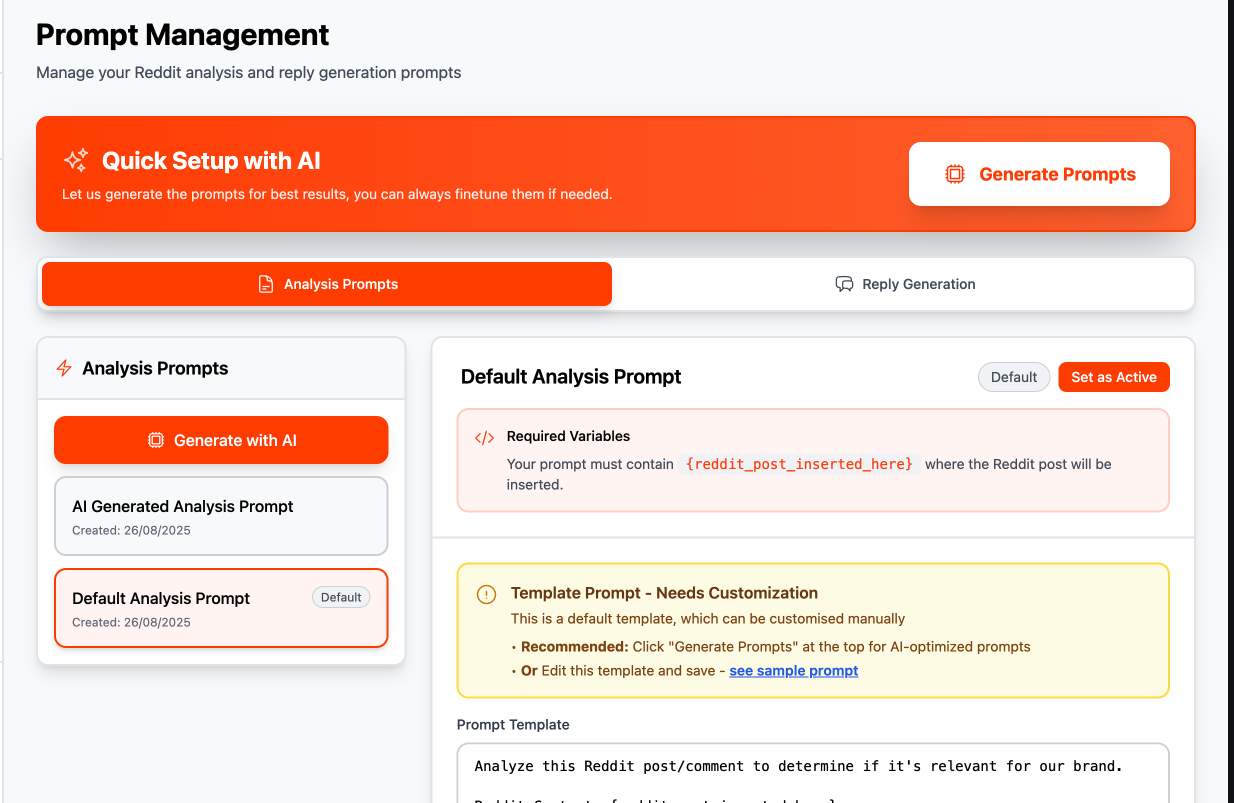Click the chat bubble icon on Reply Generation tab
The width and height of the screenshot is (1234, 803).
[x=844, y=284]
